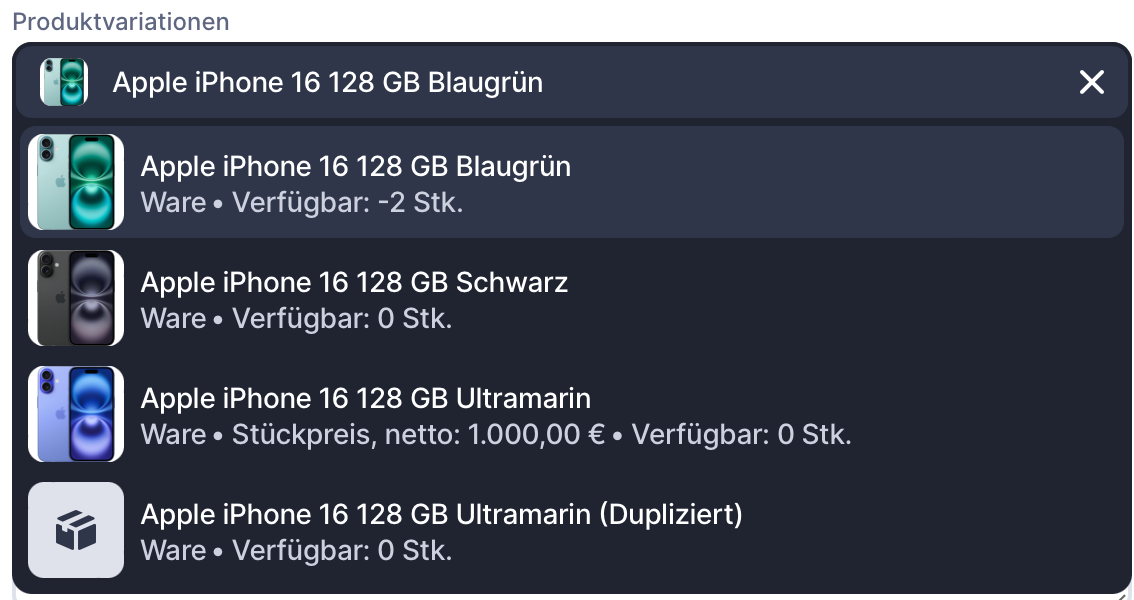Click the box placeholder icon for the duplicated product

(x=76, y=530)
